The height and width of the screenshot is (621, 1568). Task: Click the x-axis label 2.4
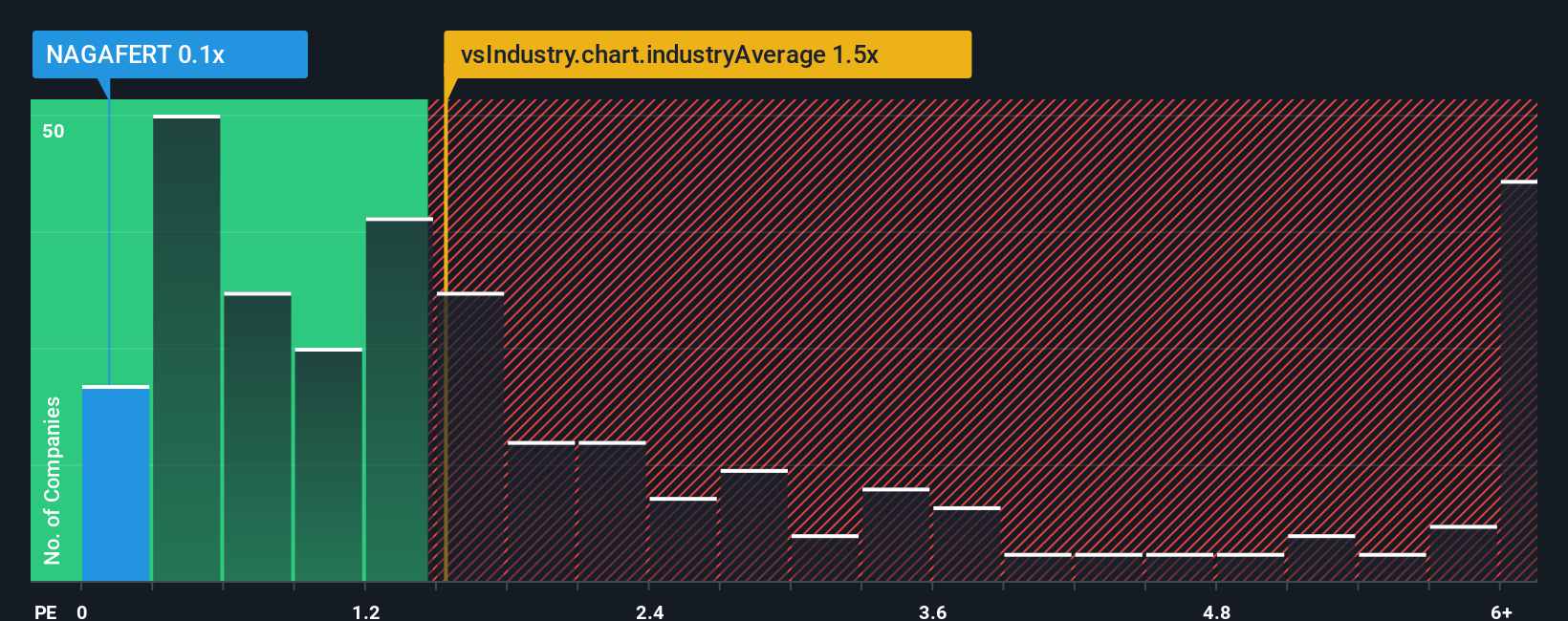click(650, 612)
